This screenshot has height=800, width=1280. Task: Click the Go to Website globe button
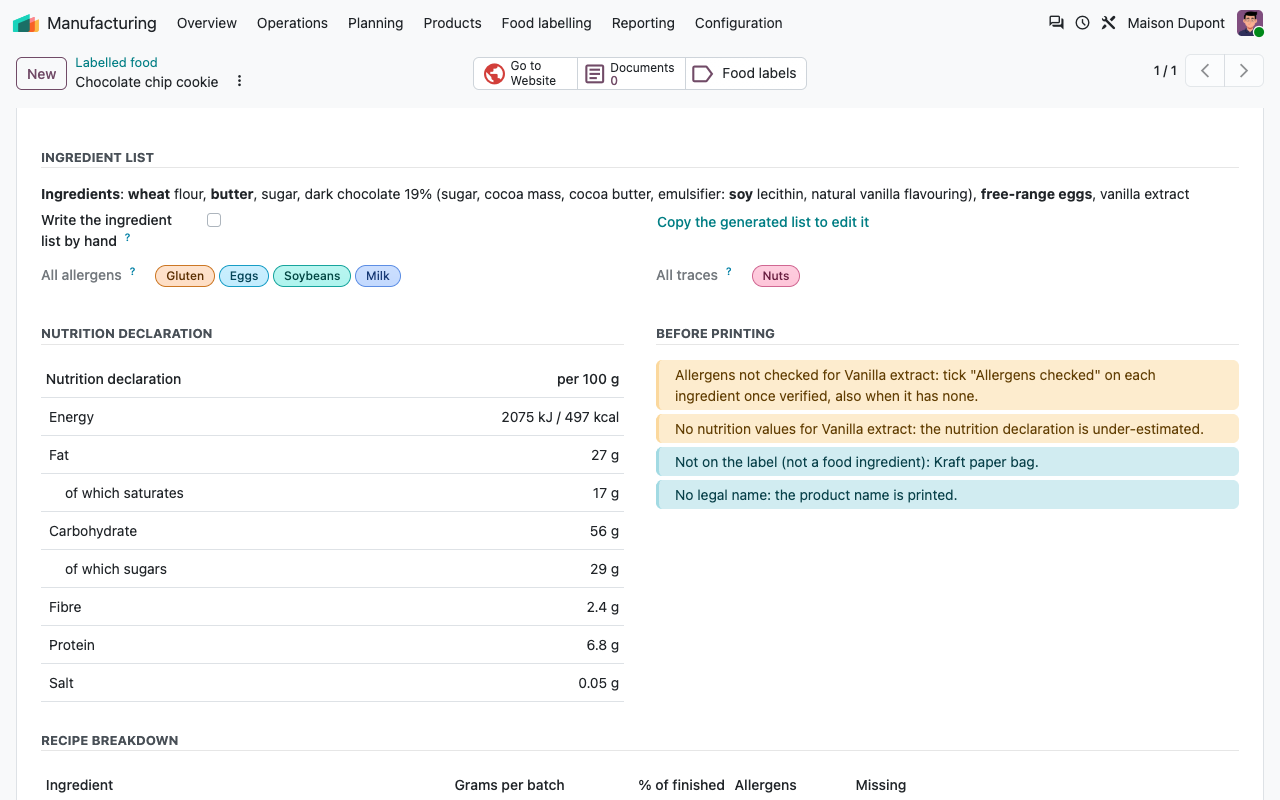[x=525, y=73]
